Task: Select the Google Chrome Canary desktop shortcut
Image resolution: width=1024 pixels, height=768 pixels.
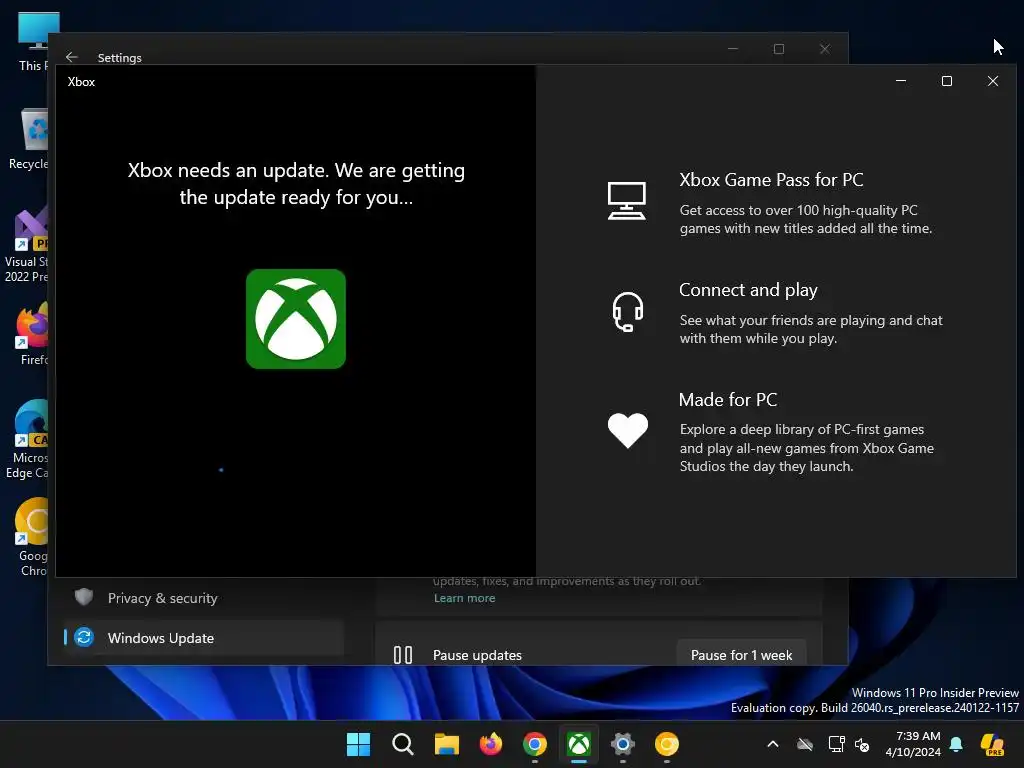Action: coord(32,538)
